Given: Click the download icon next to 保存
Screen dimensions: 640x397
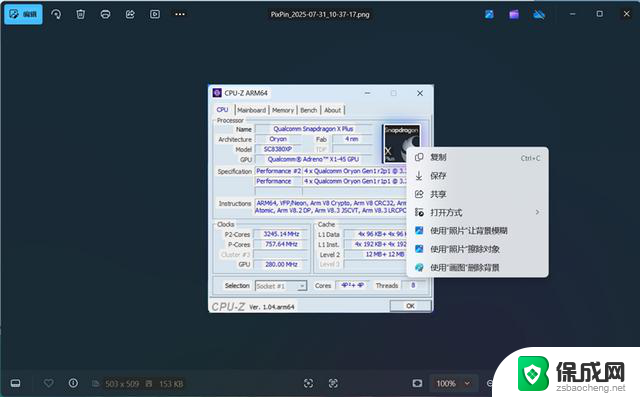Looking at the screenshot, I should 419,176.
